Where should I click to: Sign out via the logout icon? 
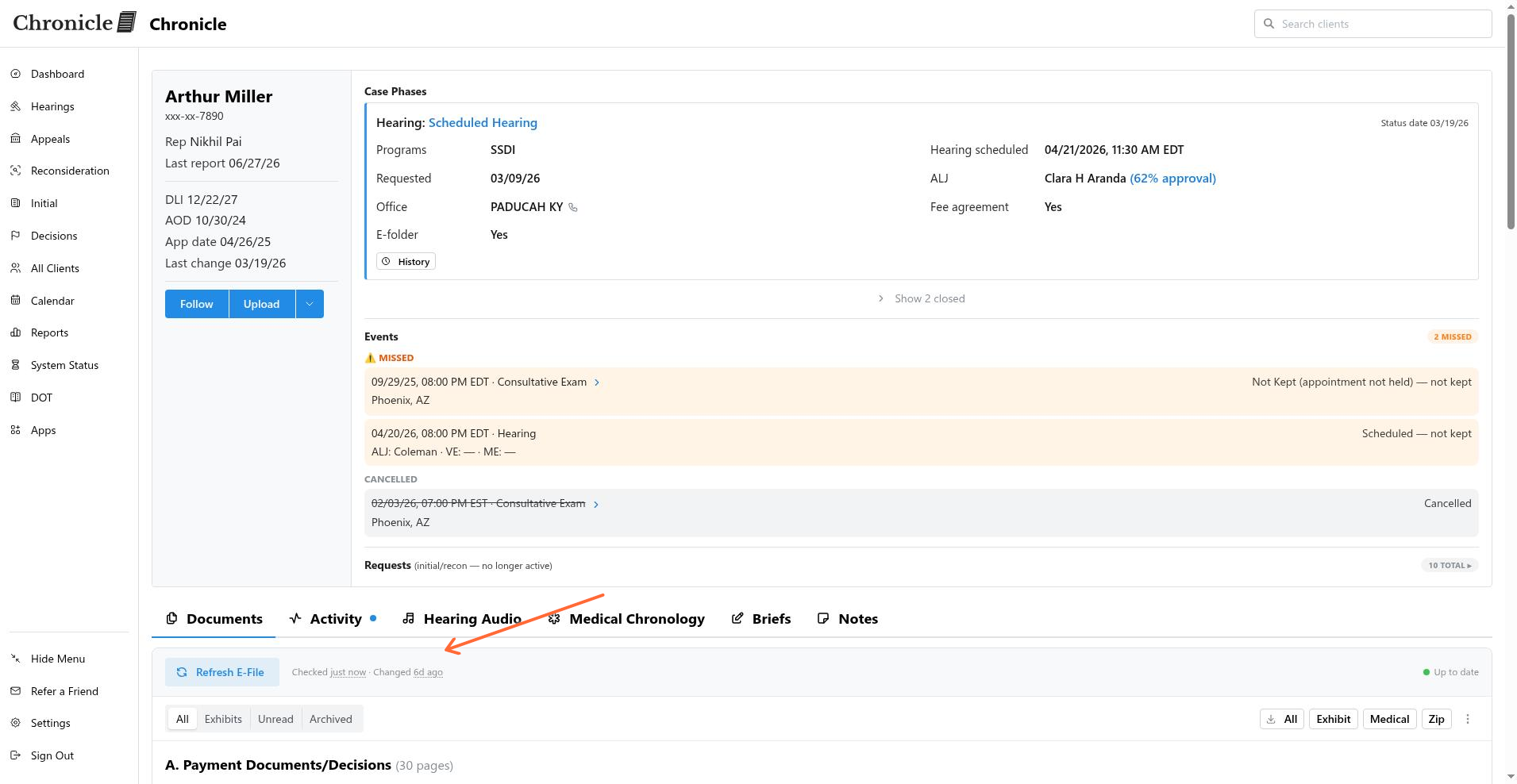(x=15, y=755)
